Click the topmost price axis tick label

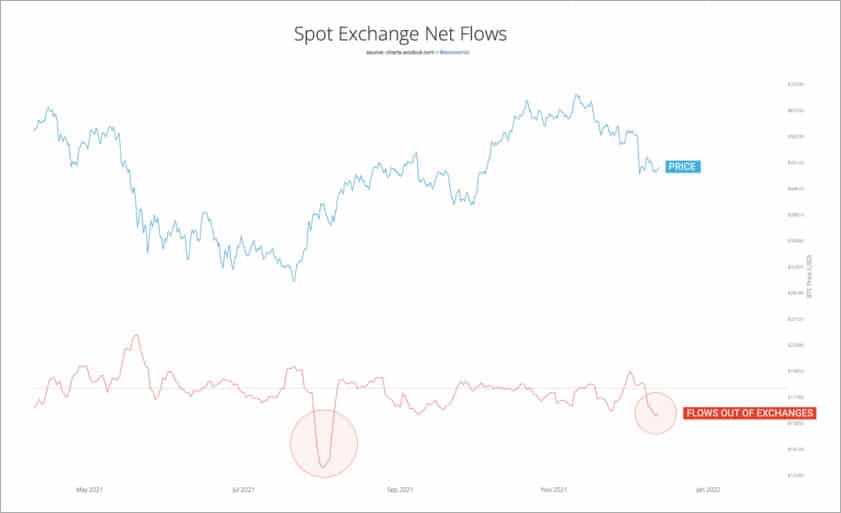[x=796, y=84]
